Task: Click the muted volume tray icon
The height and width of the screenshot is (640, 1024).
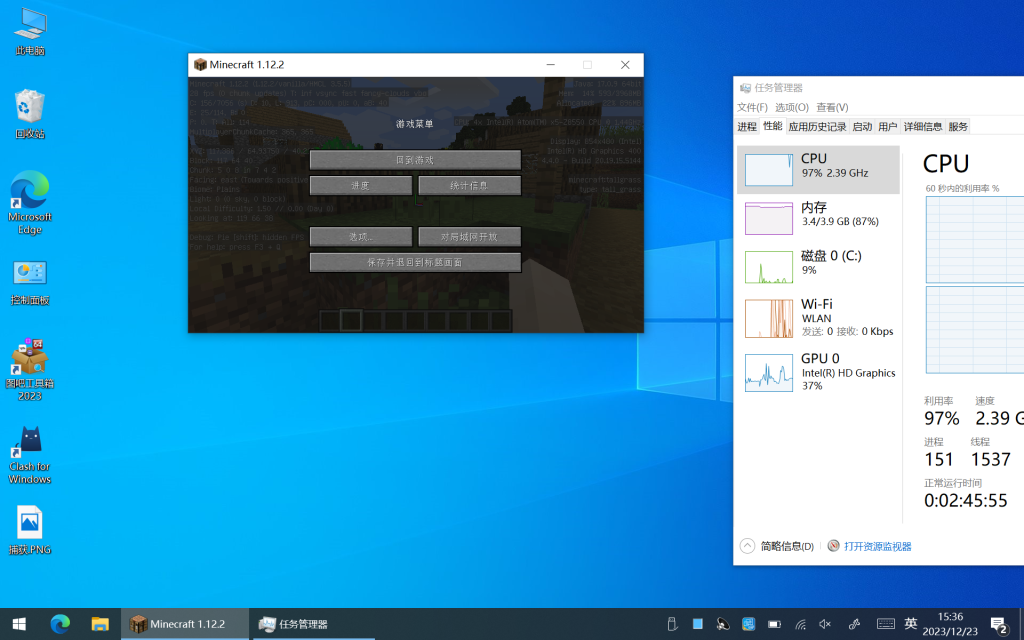Action: pos(825,624)
